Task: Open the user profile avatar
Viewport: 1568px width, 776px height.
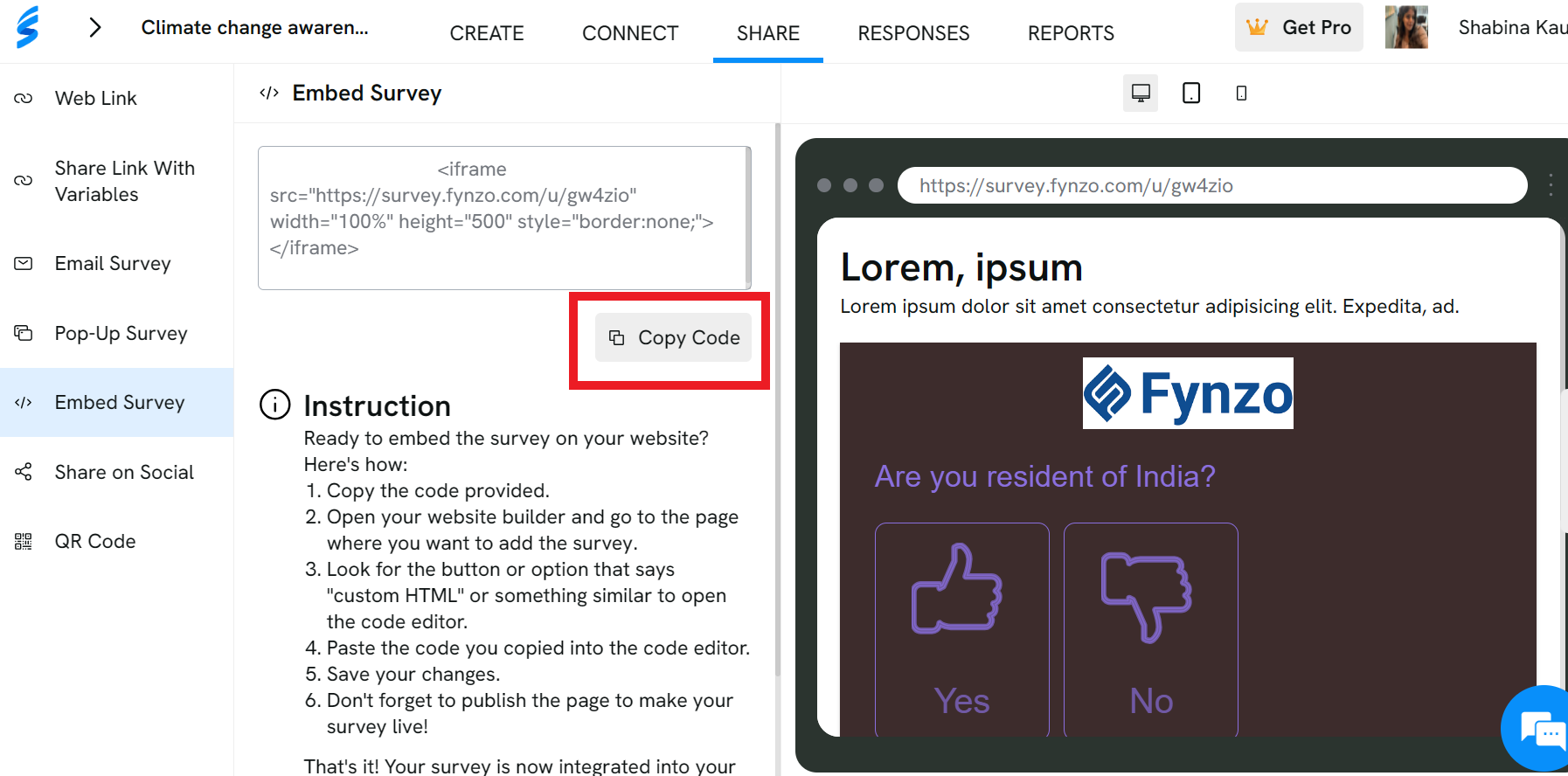Action: [x=1406, y=27]
